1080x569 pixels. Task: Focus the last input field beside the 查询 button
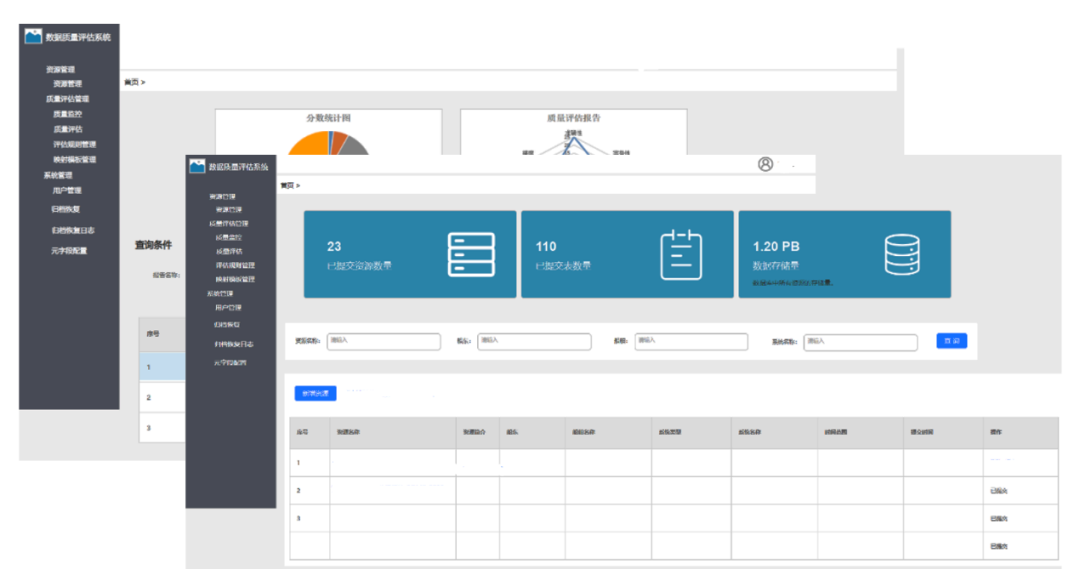pos(860,341)
